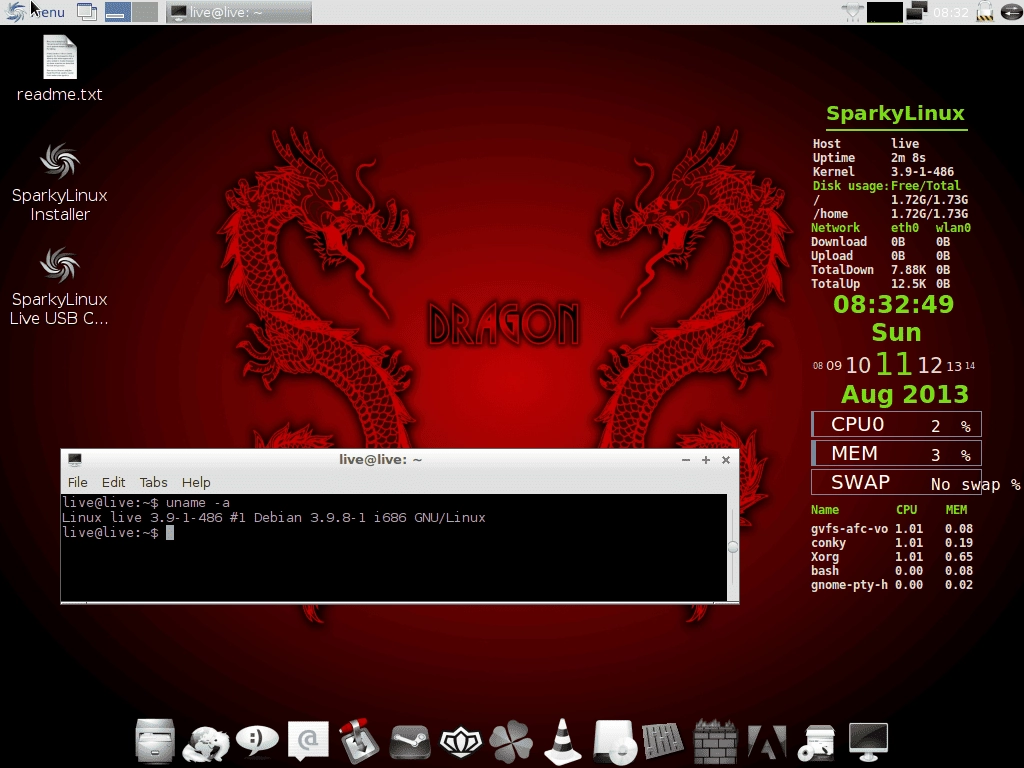Launch the Transmission torrent client from the dock

pos(358,740)
